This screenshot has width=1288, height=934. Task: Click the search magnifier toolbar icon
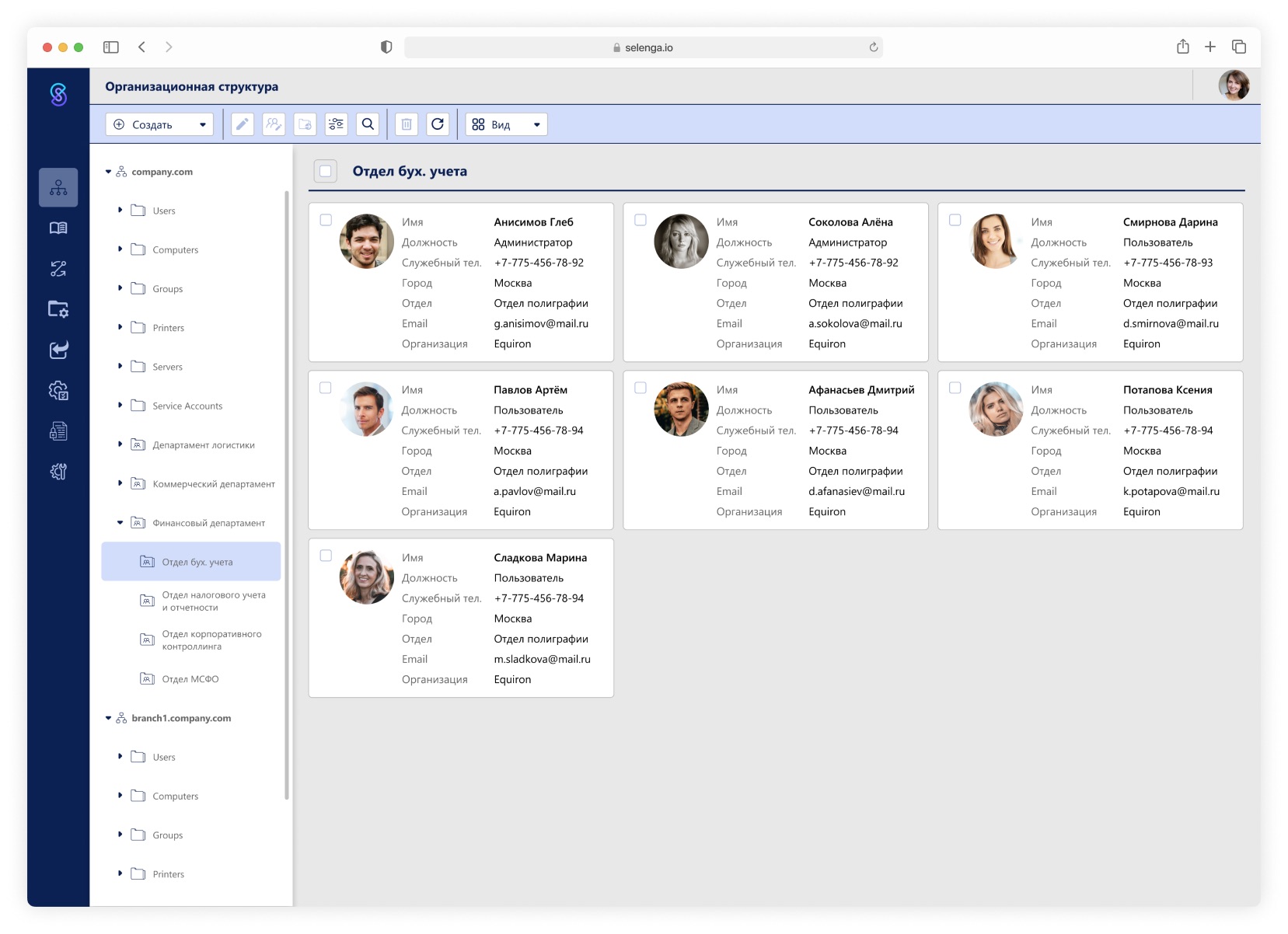click(368, 124)
